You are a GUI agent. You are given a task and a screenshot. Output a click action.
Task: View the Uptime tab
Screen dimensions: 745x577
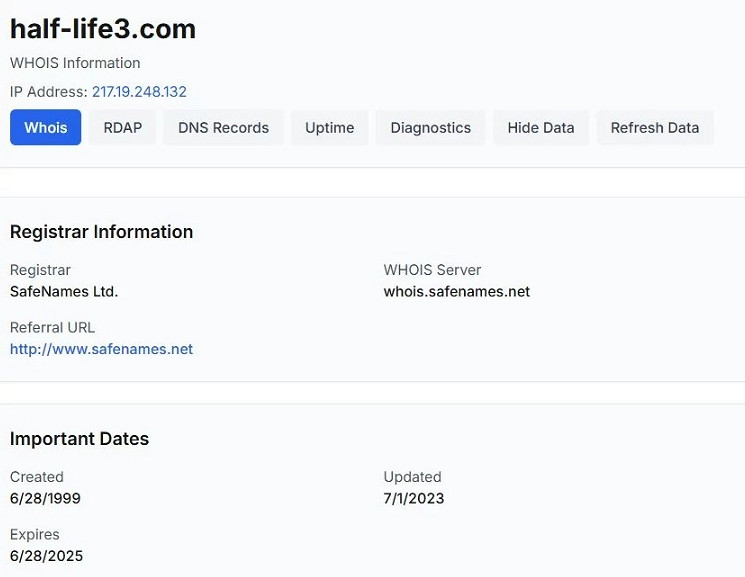tap(330, 128)
